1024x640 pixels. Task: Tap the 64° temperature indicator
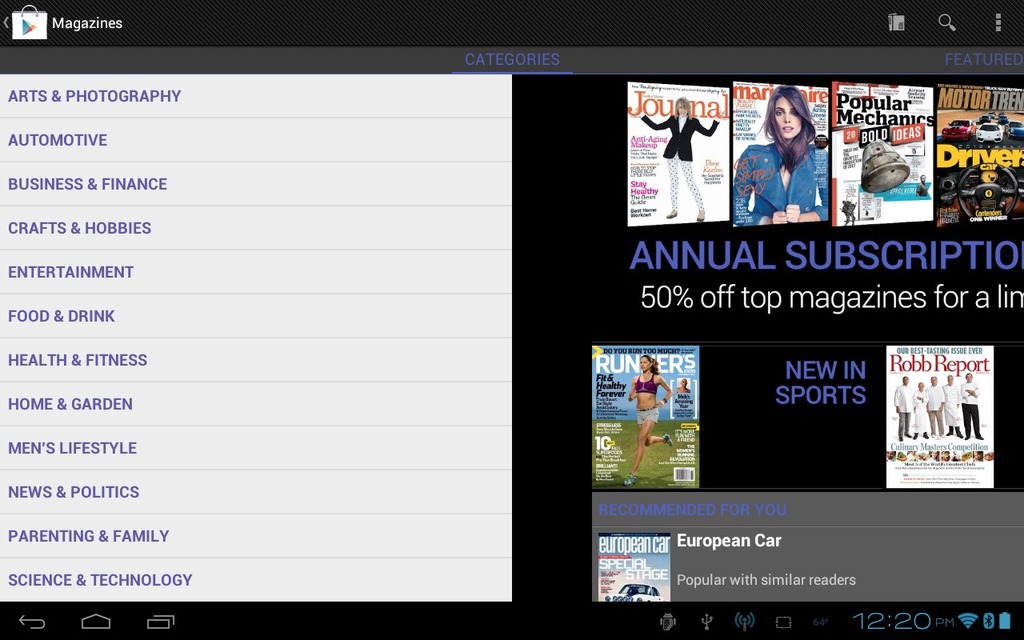821,622
